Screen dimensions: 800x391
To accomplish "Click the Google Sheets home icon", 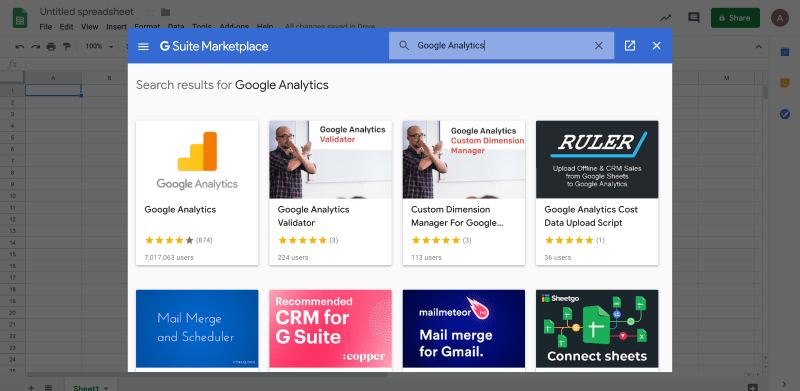I will [20, 18].
